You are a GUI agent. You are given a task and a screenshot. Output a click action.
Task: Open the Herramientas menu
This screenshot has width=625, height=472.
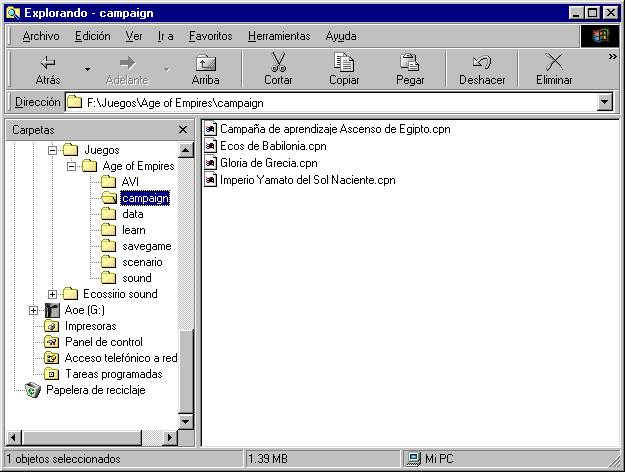pyautogui.click(x=279, y=36)
